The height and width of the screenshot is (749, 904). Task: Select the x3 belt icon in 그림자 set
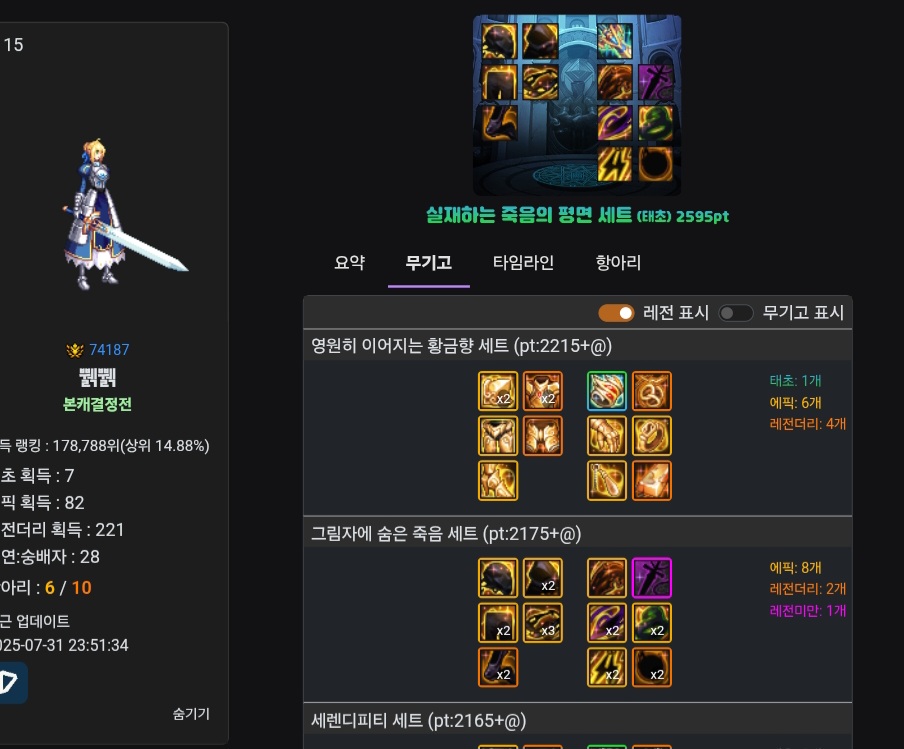pos(543,623)
